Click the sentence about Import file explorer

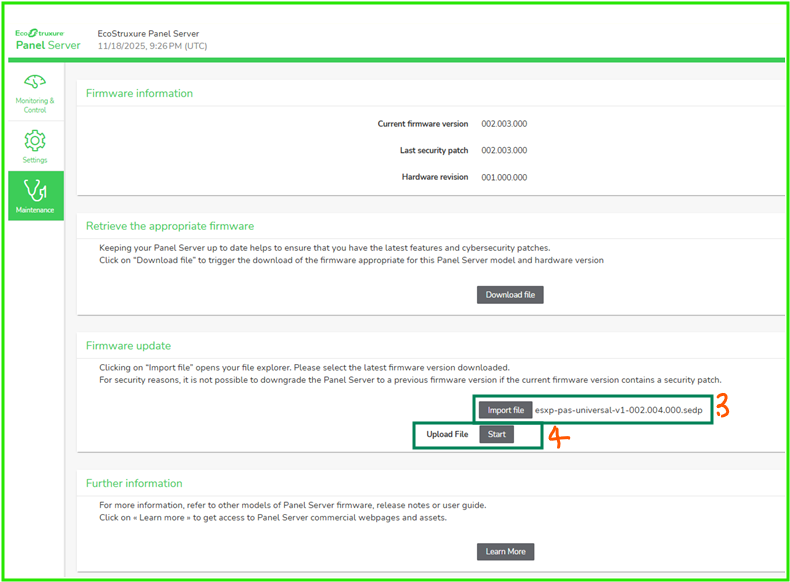(x=304, y=368)
